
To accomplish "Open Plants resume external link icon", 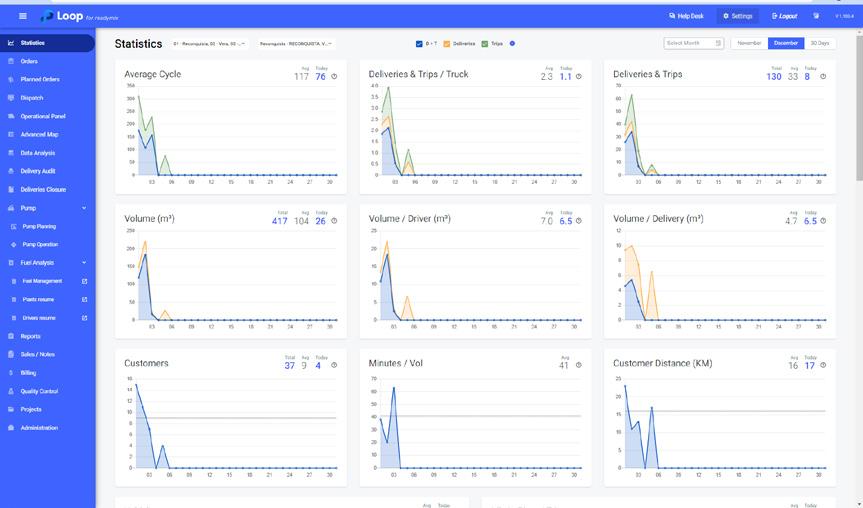I will click(84, 299).
